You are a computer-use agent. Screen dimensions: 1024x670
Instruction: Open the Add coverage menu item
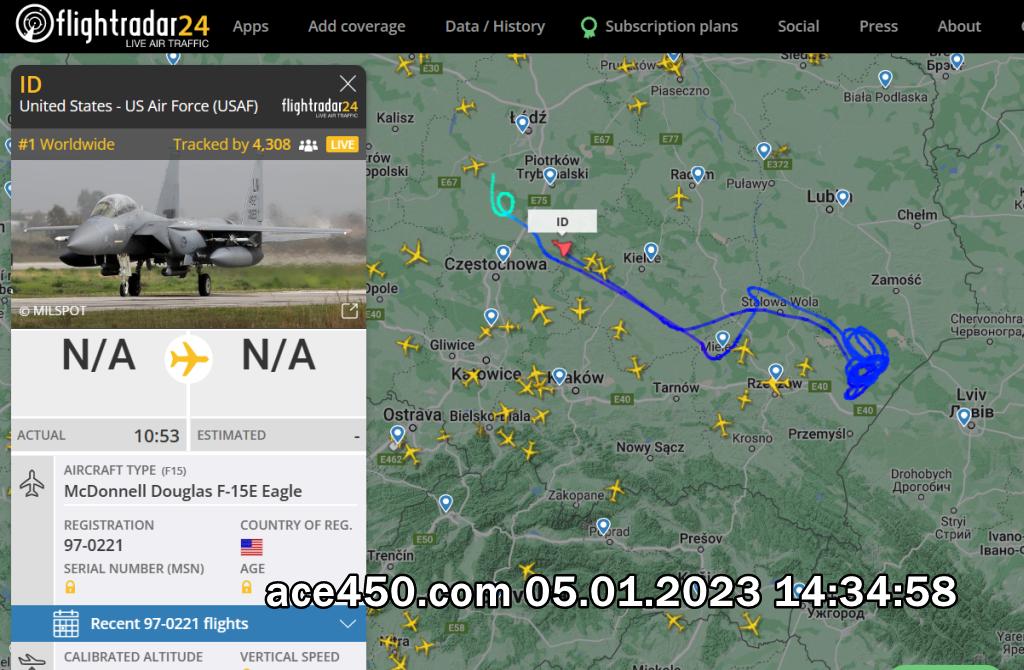coord(357,26)
